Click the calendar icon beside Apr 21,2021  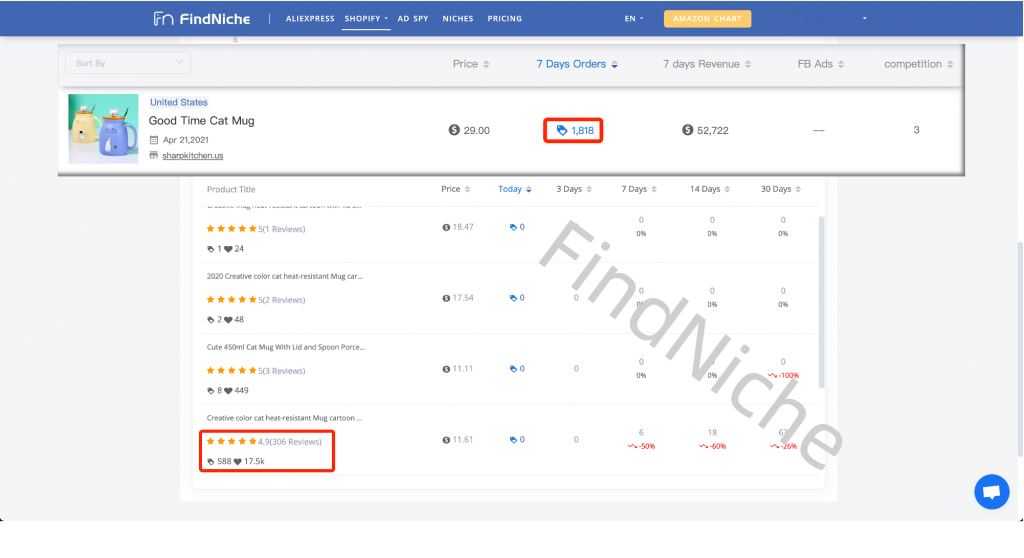[154, 140]
